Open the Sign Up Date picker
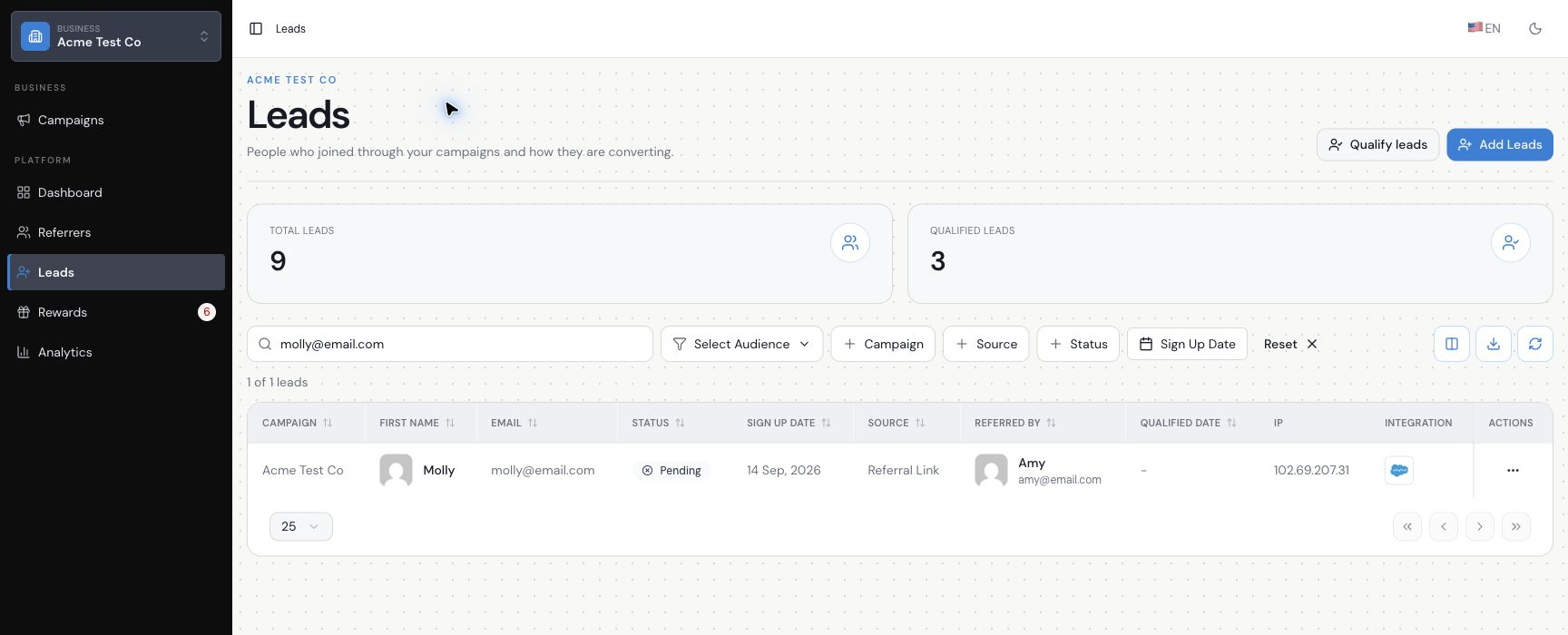The image size is (1568, 635). 1187,344
